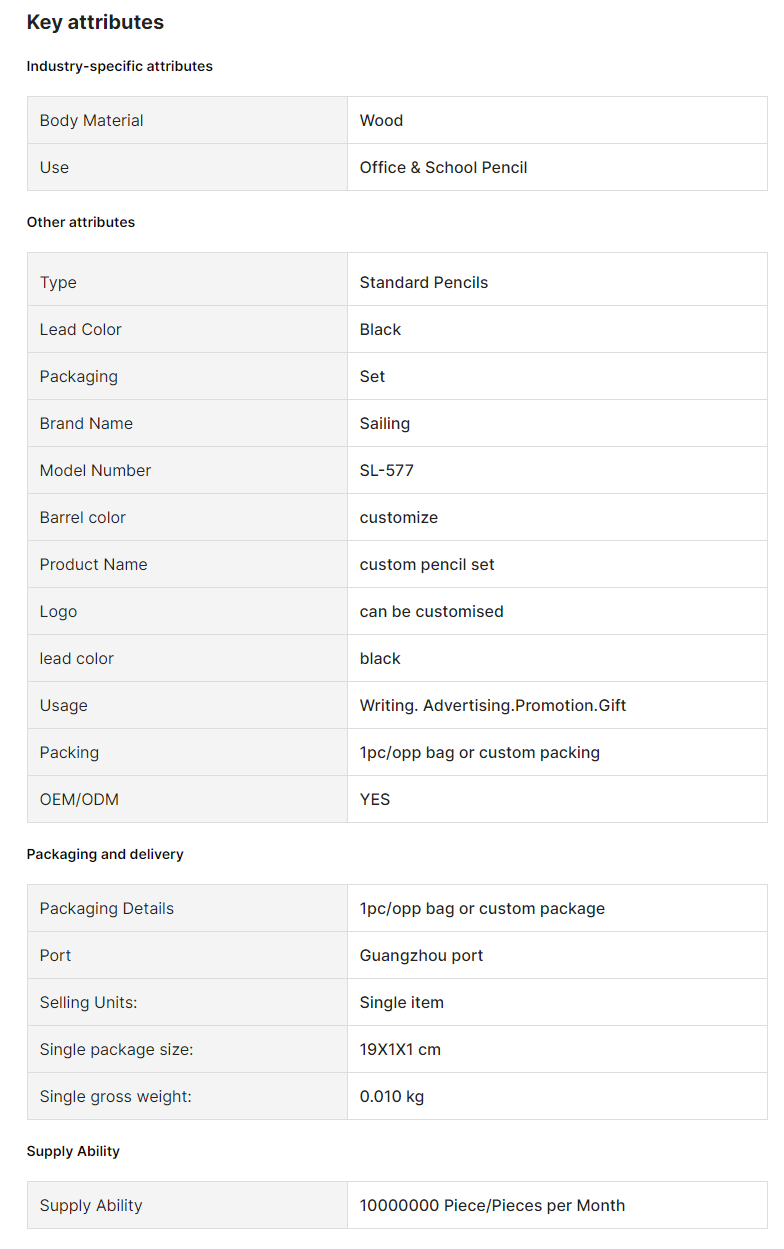Screen dimensions: 784x1249
Task: Select the Standard Pencils type value
Action: [424, 282]
